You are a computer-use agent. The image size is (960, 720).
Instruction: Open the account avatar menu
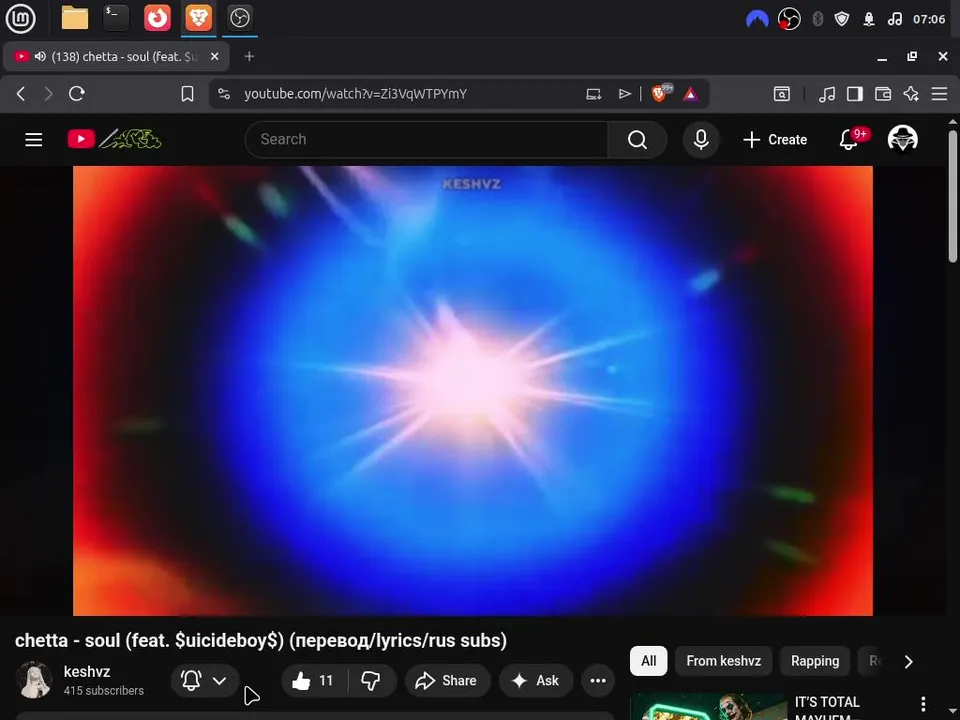click(x=902, y=139)
